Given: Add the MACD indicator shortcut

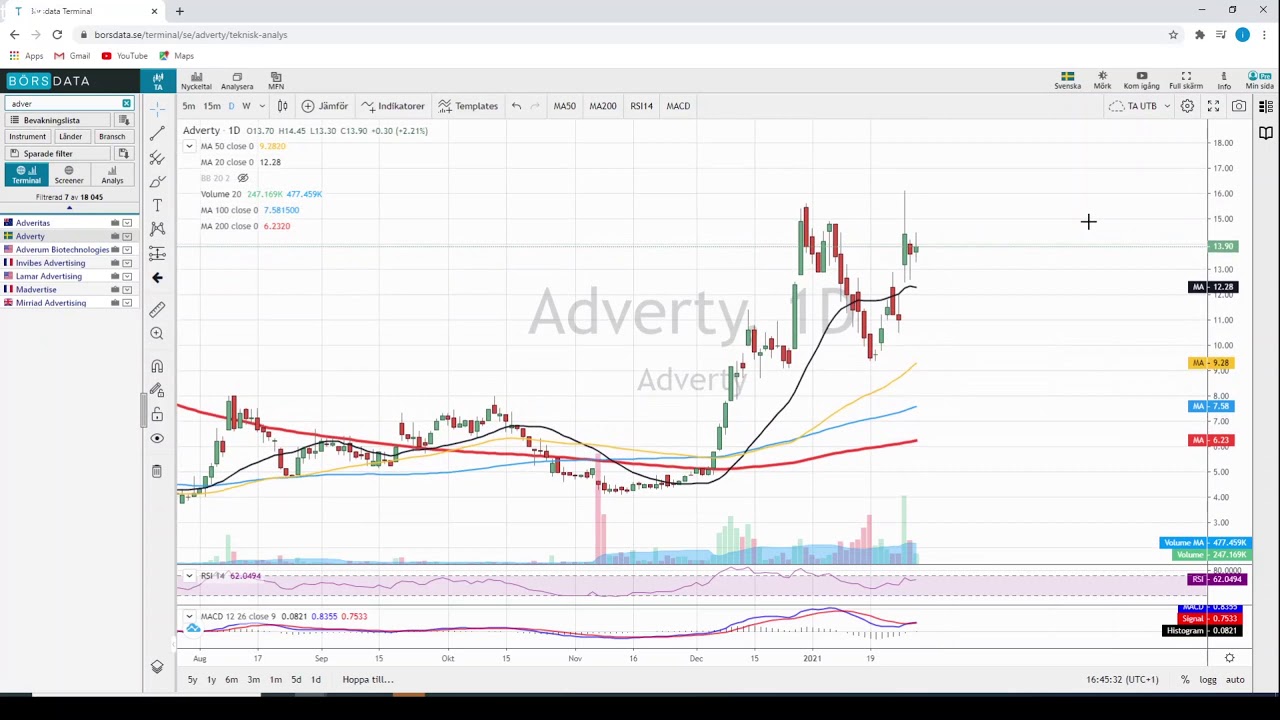Looking at the screenshot, I should coord(678,106).
